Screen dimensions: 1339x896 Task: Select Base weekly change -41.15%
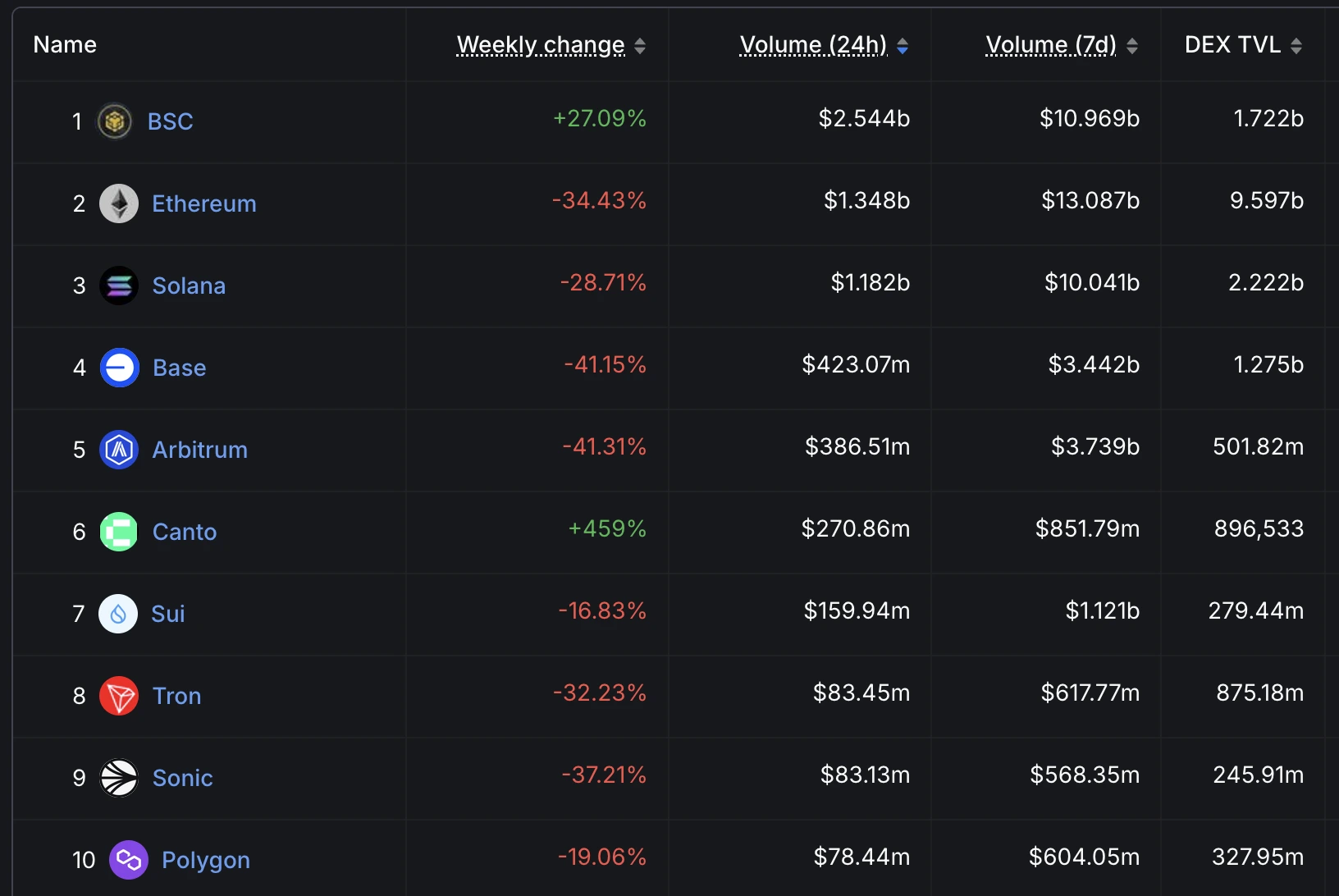tap(606, 364)
